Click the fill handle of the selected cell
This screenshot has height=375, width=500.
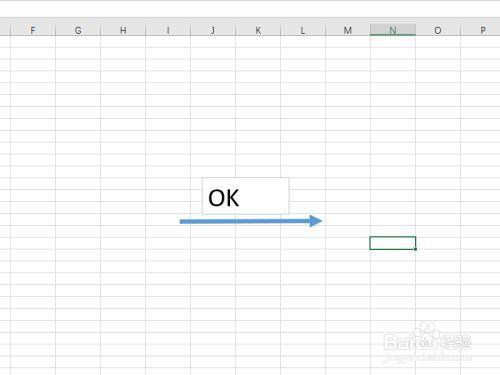point(415,249)
